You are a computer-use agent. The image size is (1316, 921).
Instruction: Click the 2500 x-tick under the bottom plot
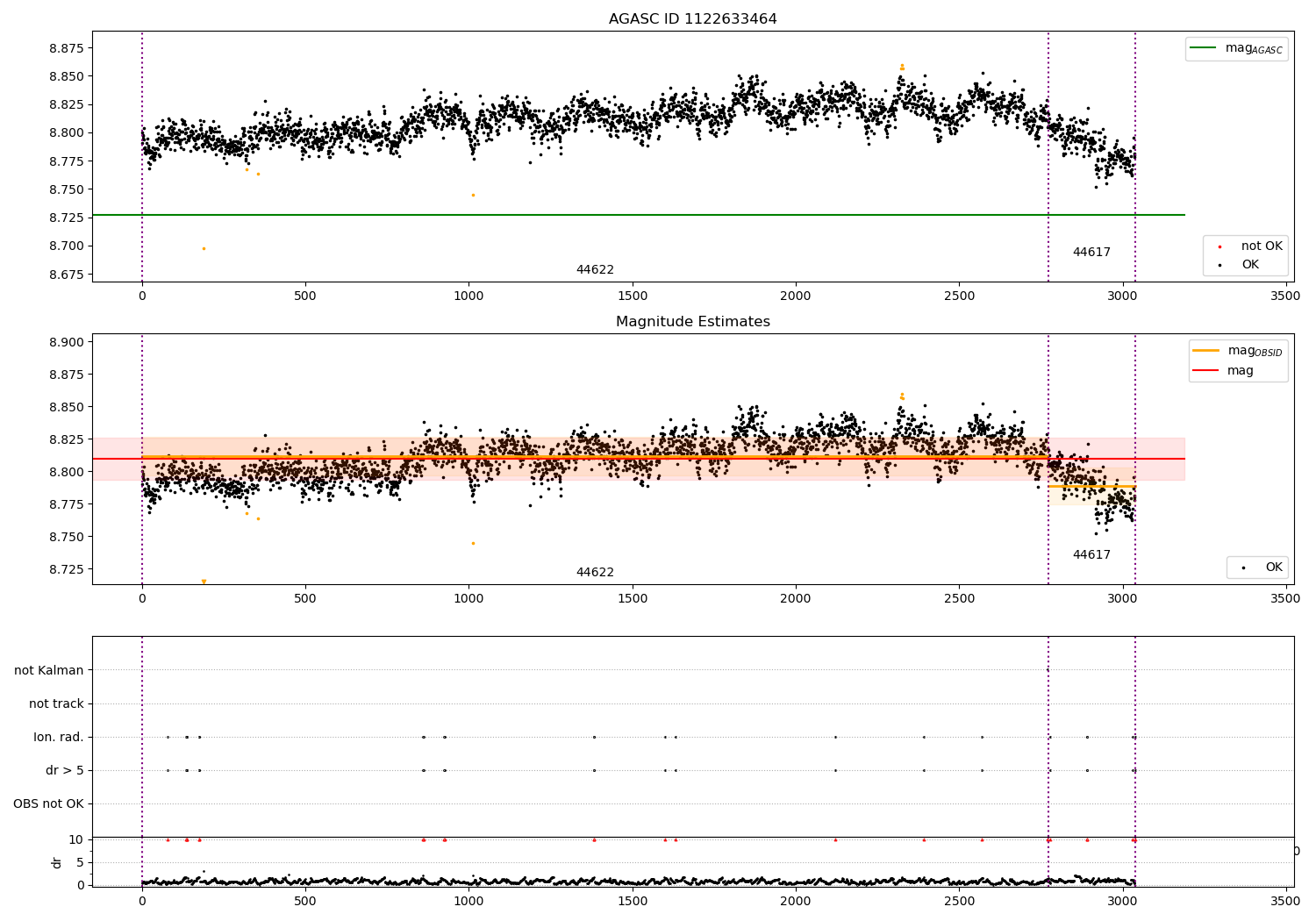(959, 900)
